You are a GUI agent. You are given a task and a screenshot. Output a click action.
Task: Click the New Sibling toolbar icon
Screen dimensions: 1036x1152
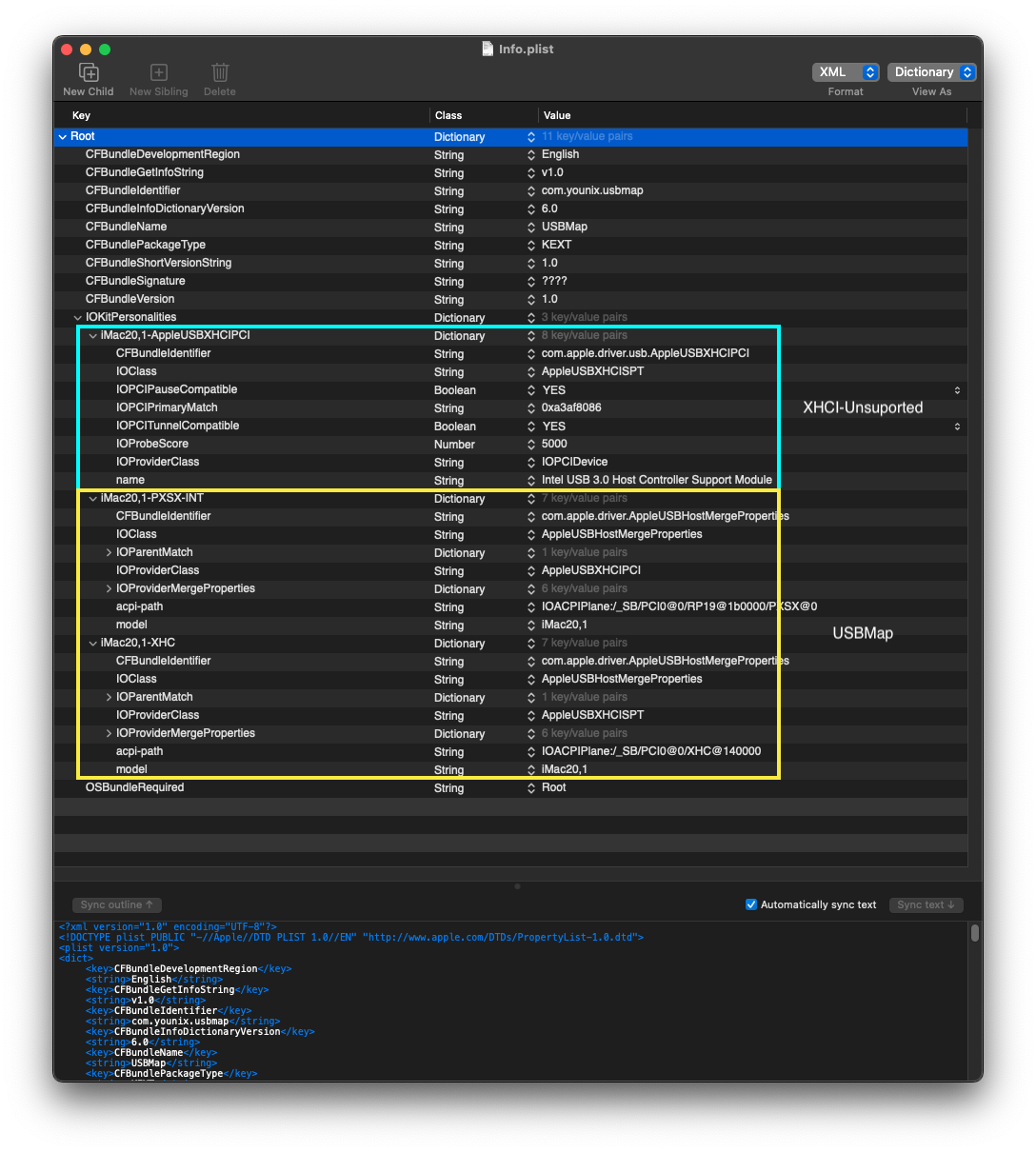point(158,72)
